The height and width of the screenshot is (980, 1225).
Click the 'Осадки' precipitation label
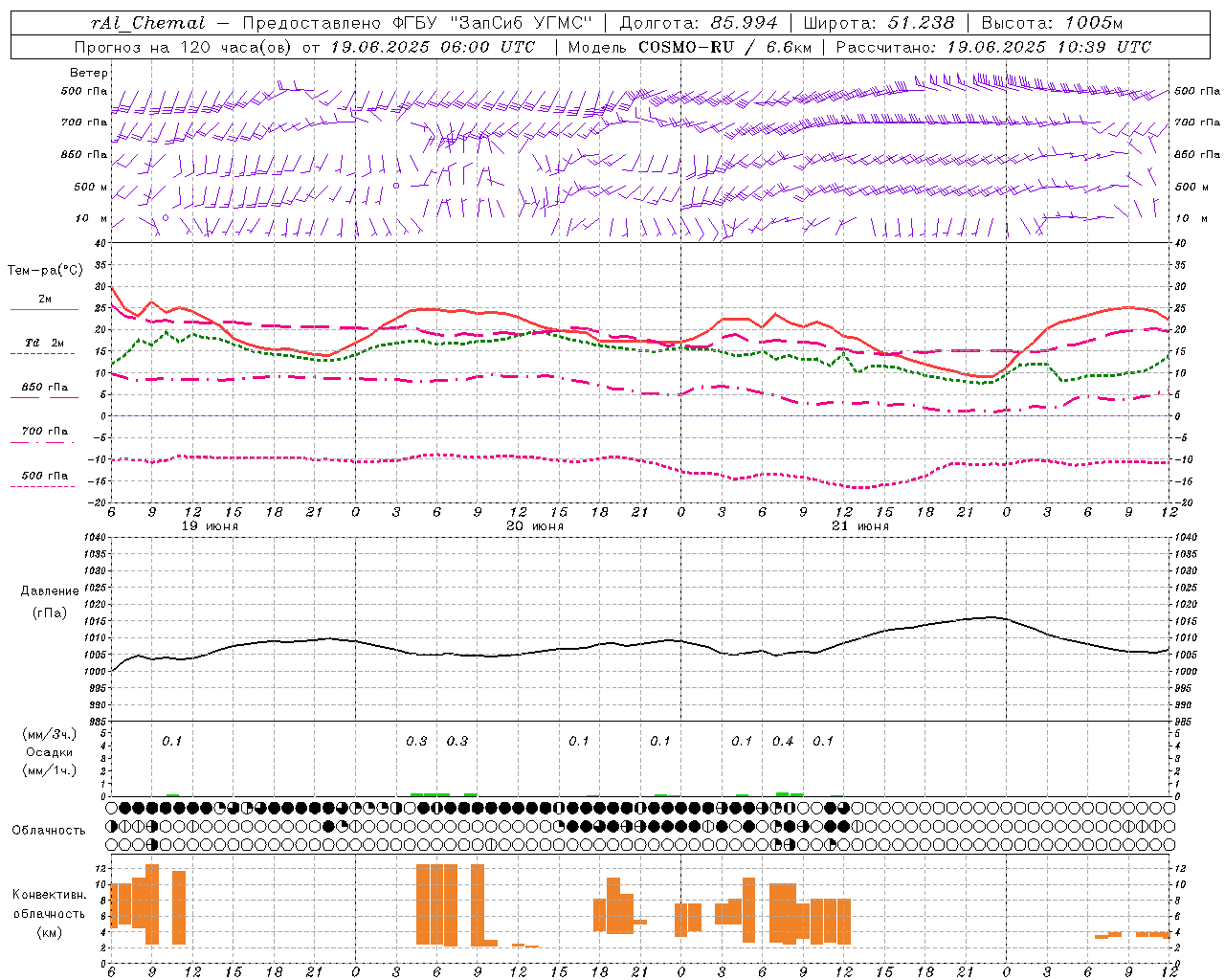tap(50, 752)
